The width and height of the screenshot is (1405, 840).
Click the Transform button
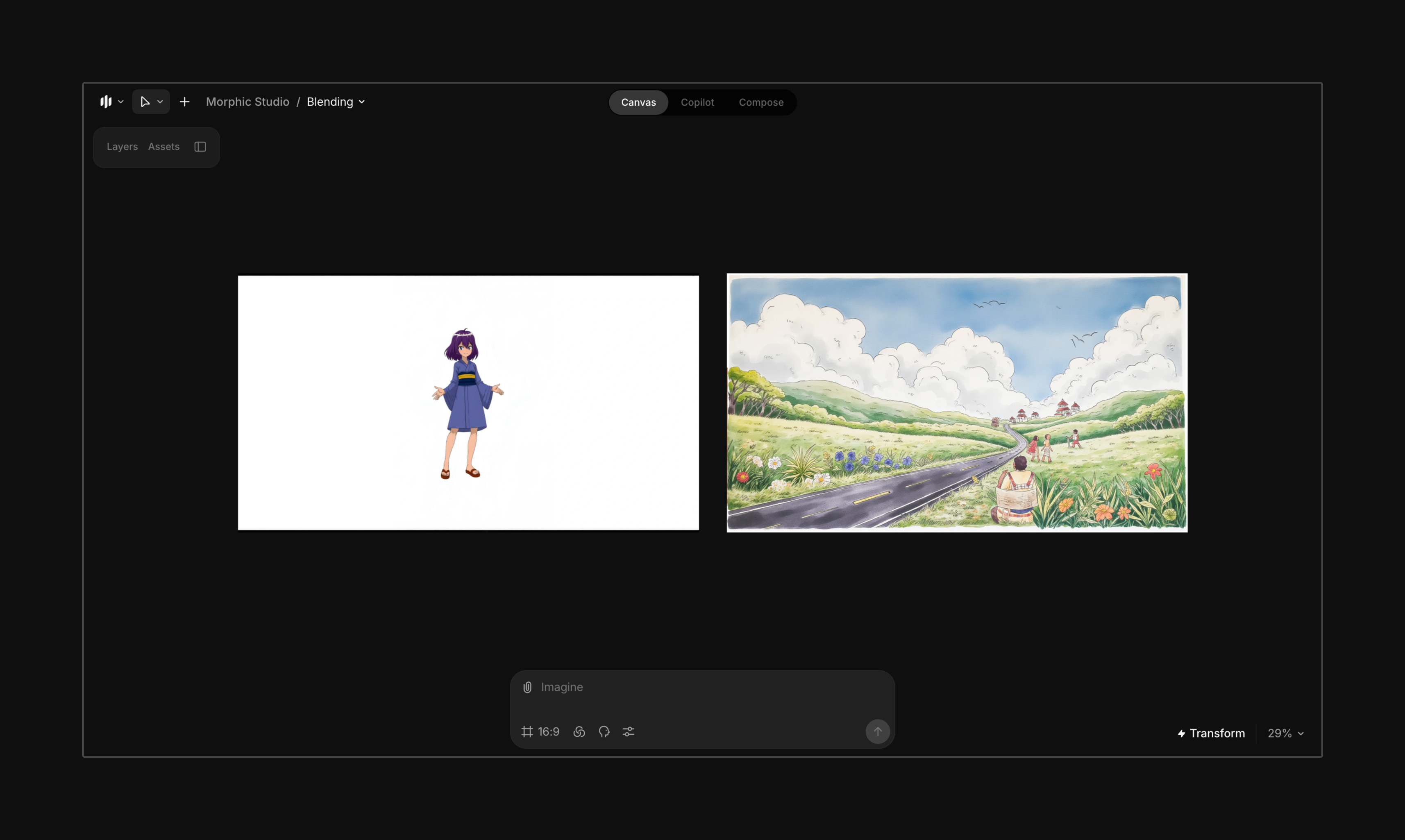[x=1211, y=734]
